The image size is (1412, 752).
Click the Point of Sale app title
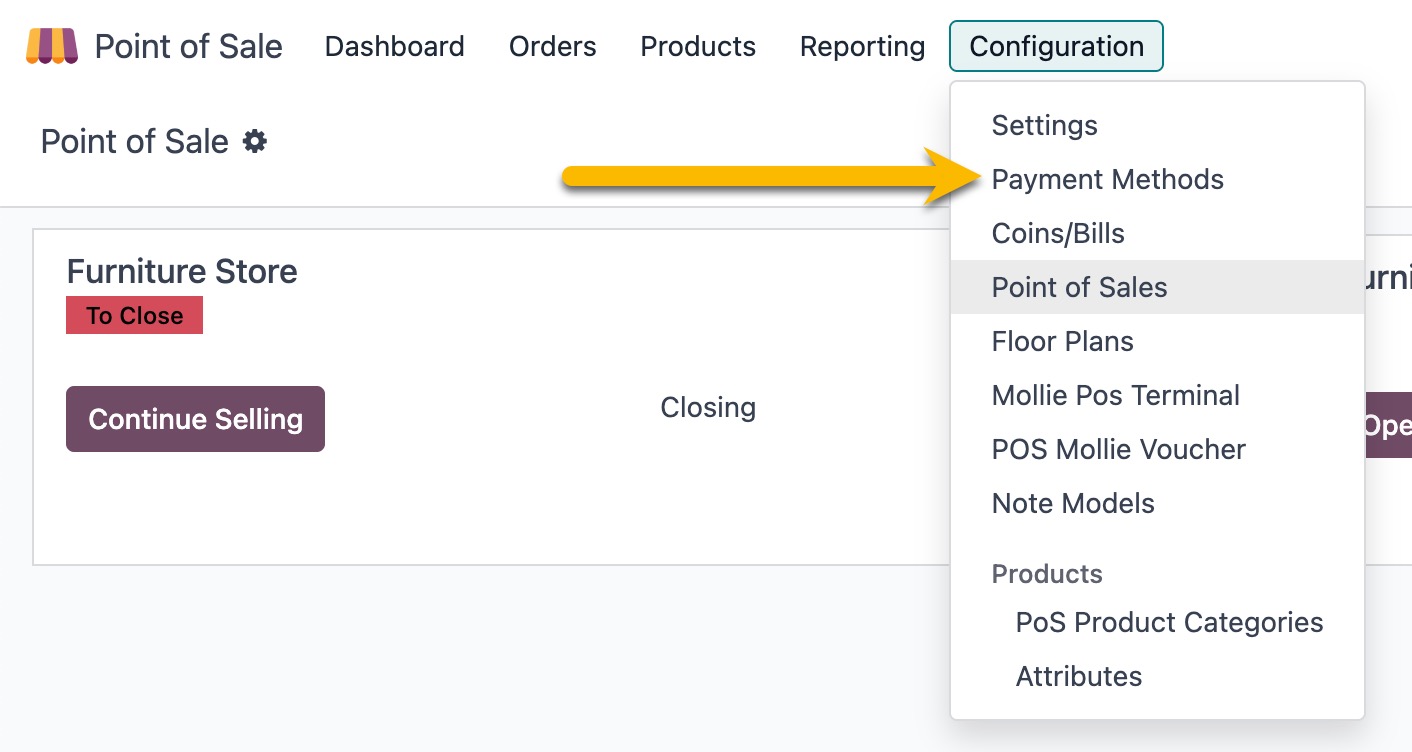188,46
